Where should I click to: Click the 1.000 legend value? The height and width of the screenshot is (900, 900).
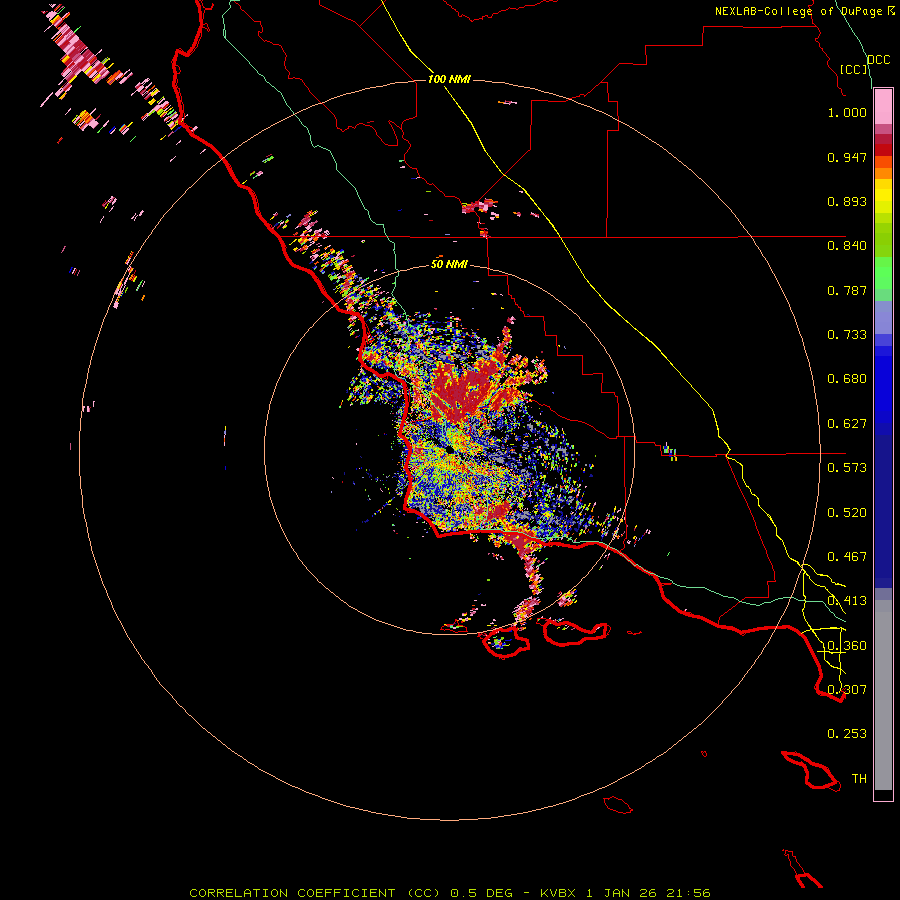pos(847,112)
